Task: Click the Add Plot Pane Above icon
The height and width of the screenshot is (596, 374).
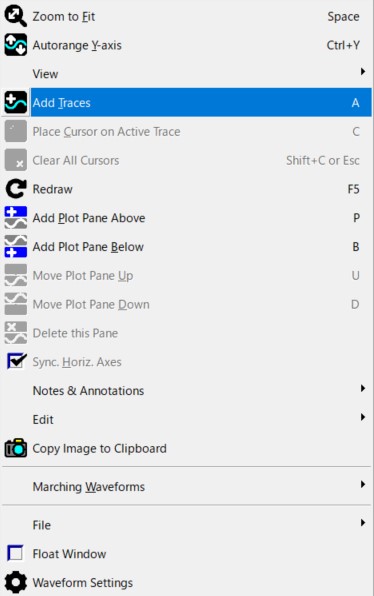Action: point(16,218)
